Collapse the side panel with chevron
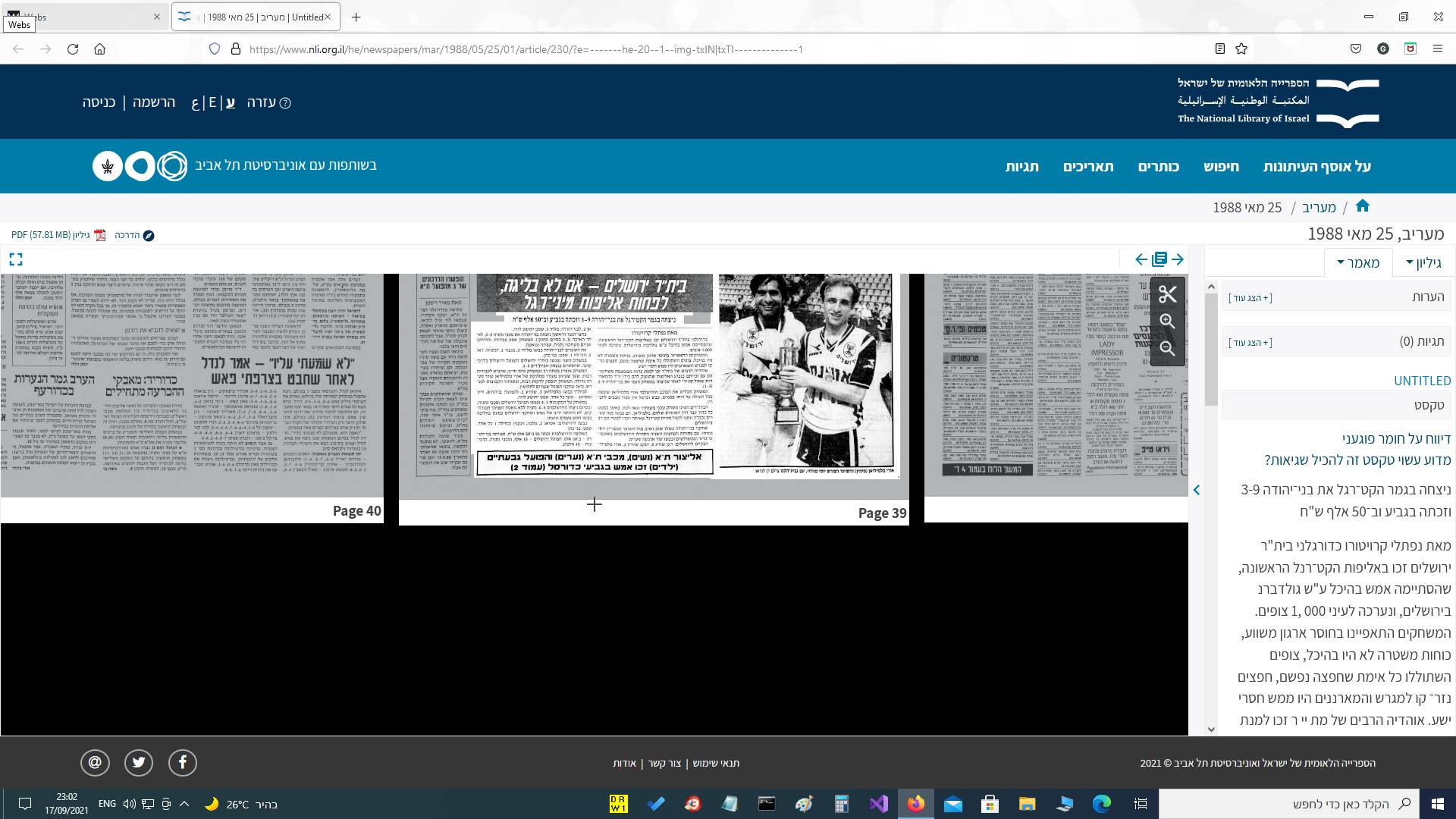 click(x=1197, y=490)
